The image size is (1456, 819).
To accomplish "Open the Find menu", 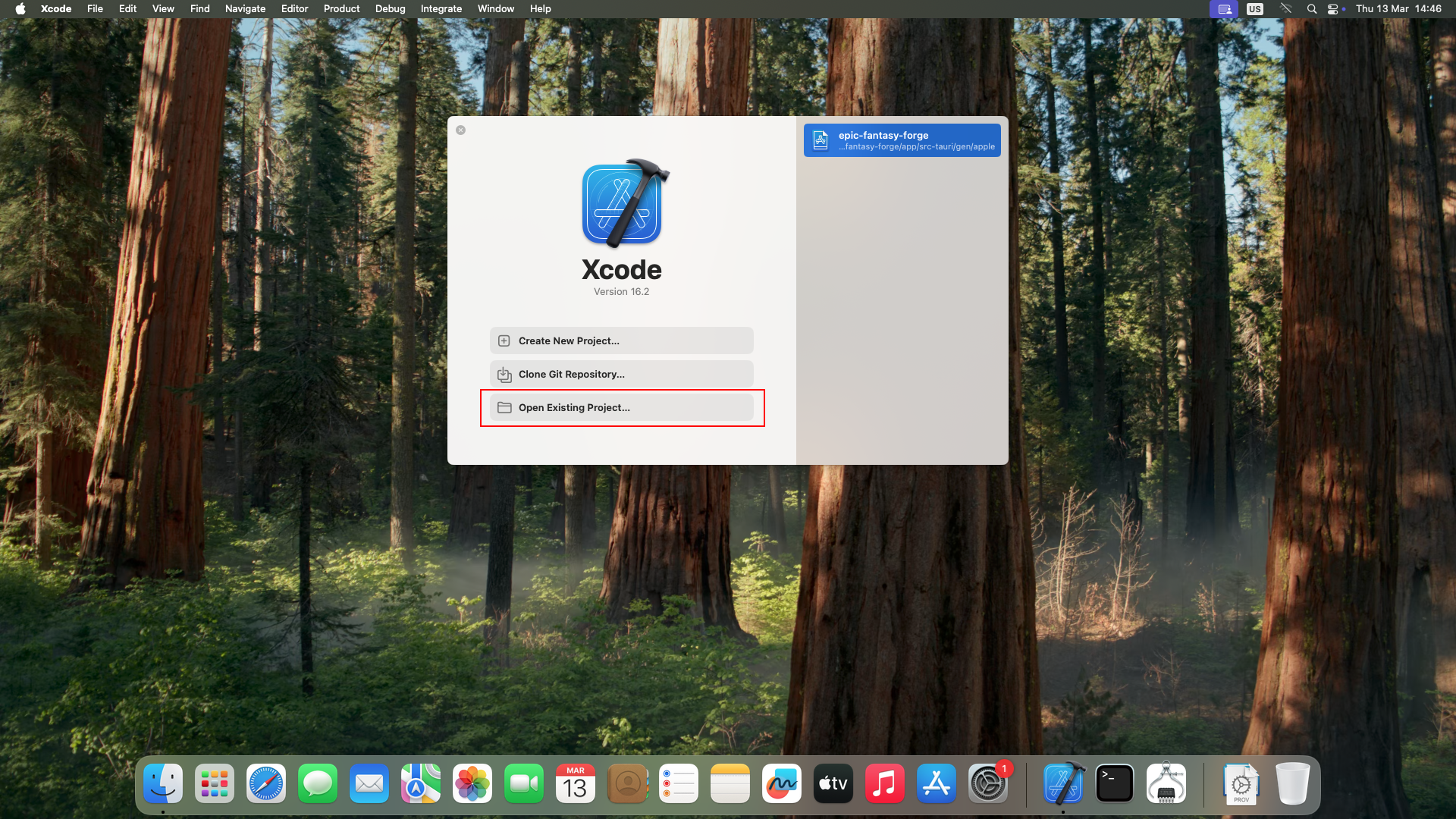I will coord(199,9).
